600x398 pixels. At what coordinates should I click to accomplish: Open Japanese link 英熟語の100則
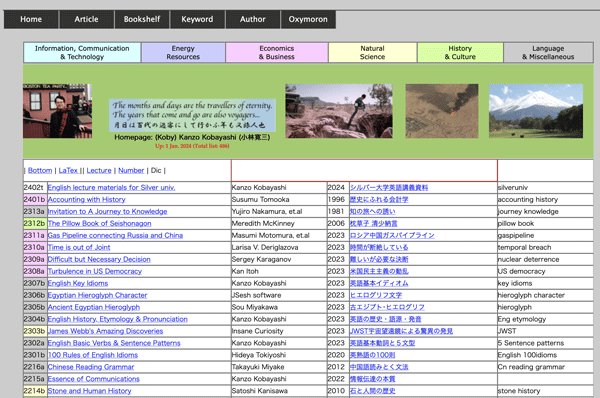(x=373, y=355)
